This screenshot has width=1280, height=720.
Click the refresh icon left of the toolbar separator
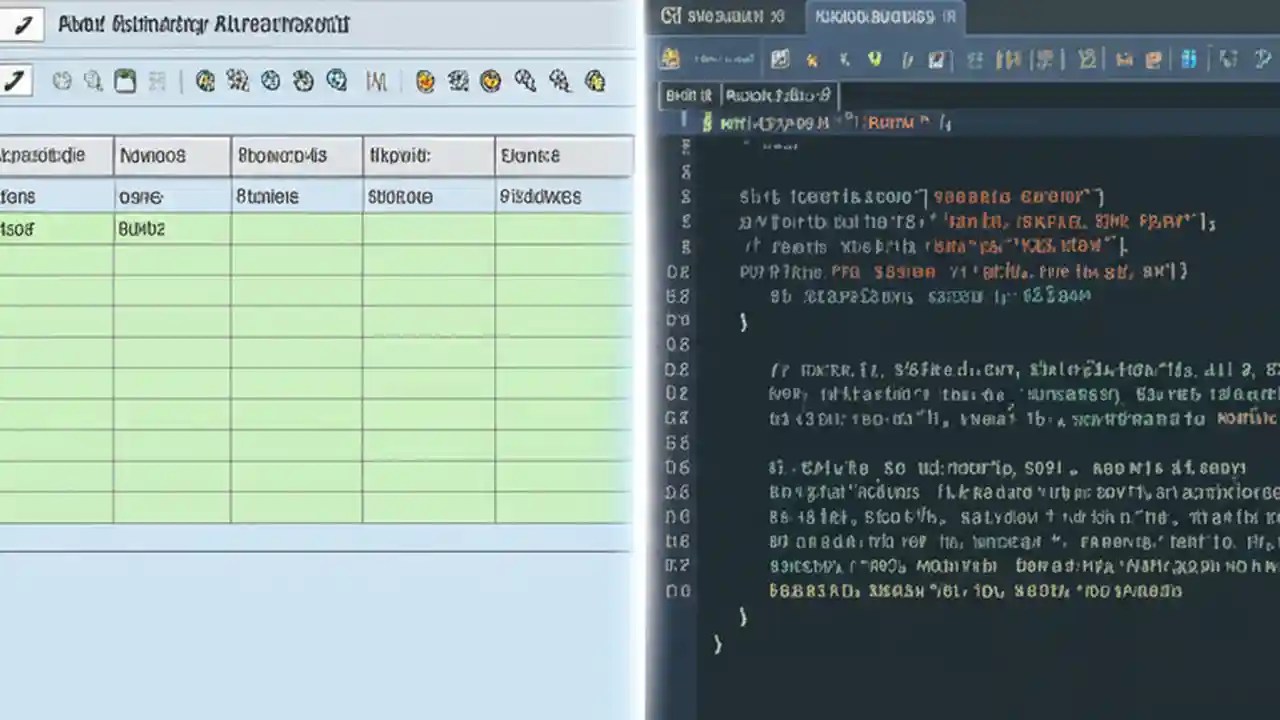coord(62,82)
